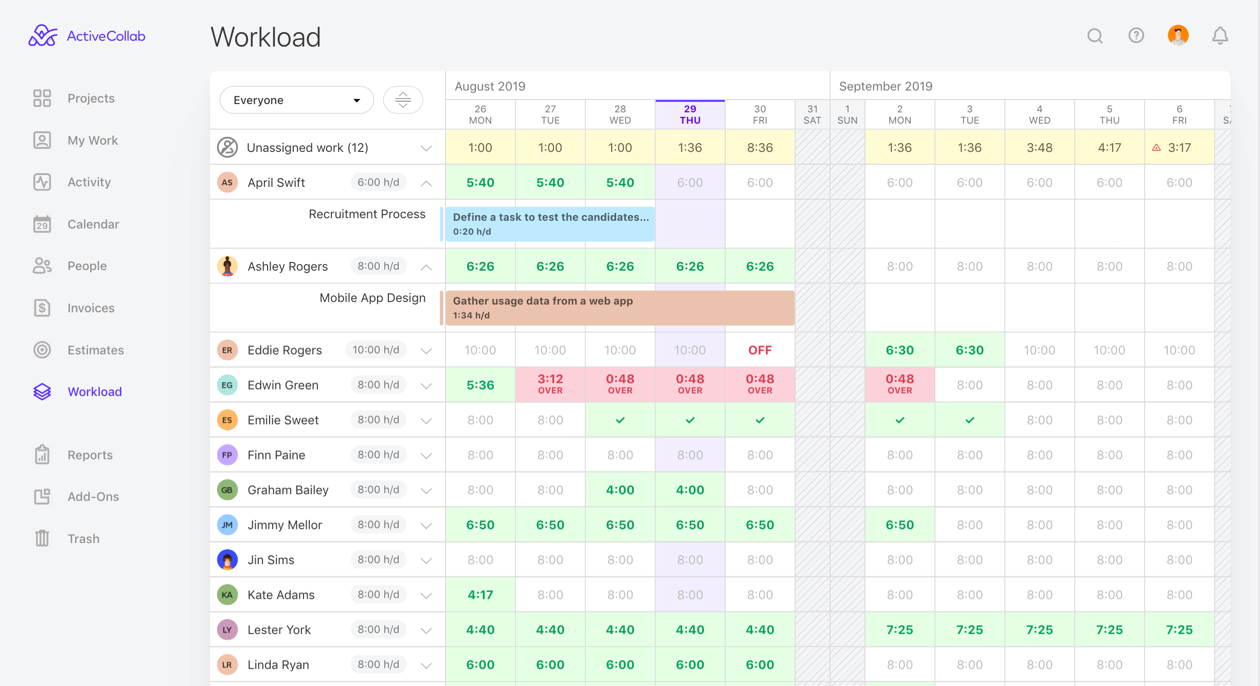
Task: Click the collapse-all rows icon button
Action: (x=403, y=100)
